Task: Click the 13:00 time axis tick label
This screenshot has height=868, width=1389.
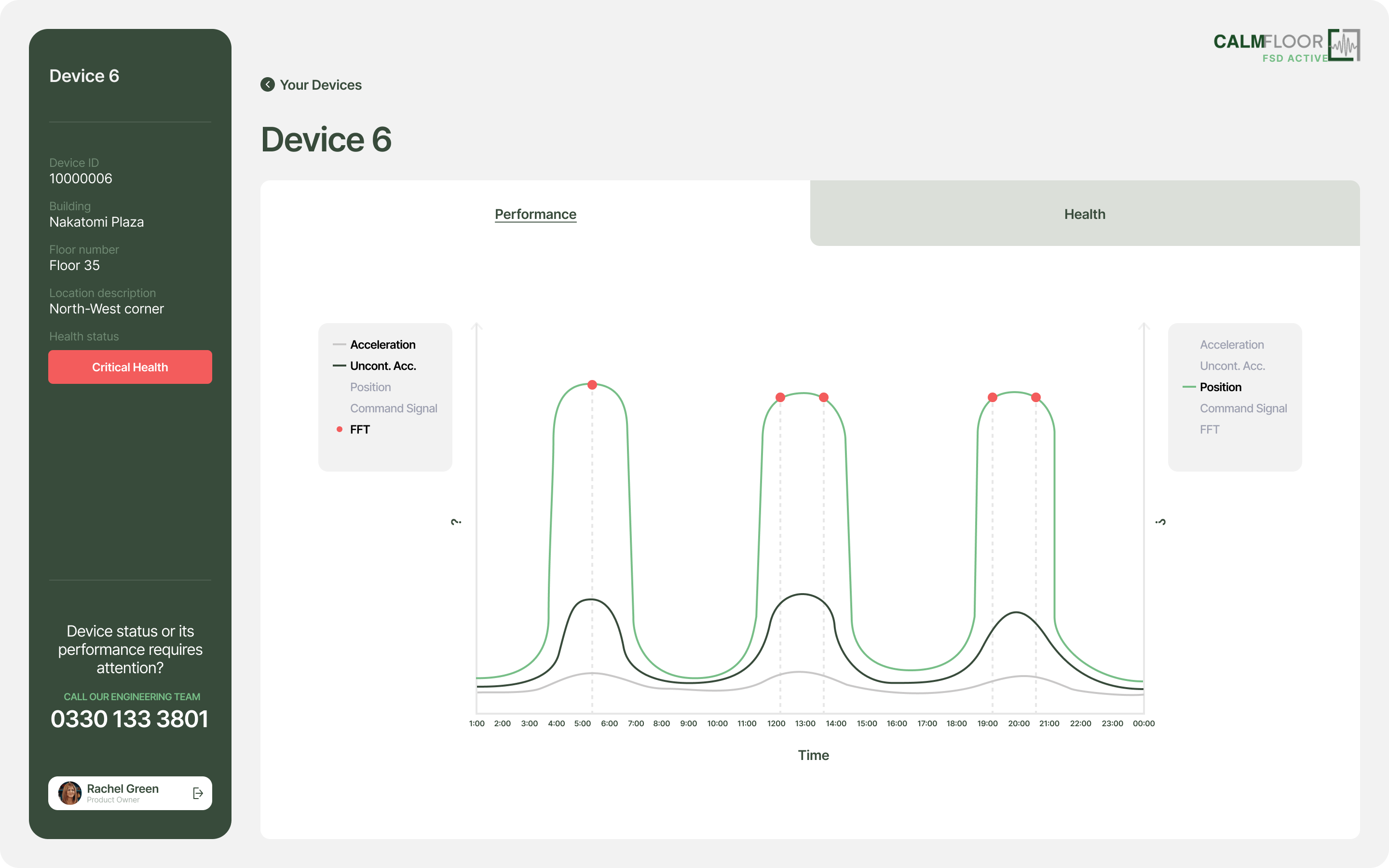Action: 804,723
